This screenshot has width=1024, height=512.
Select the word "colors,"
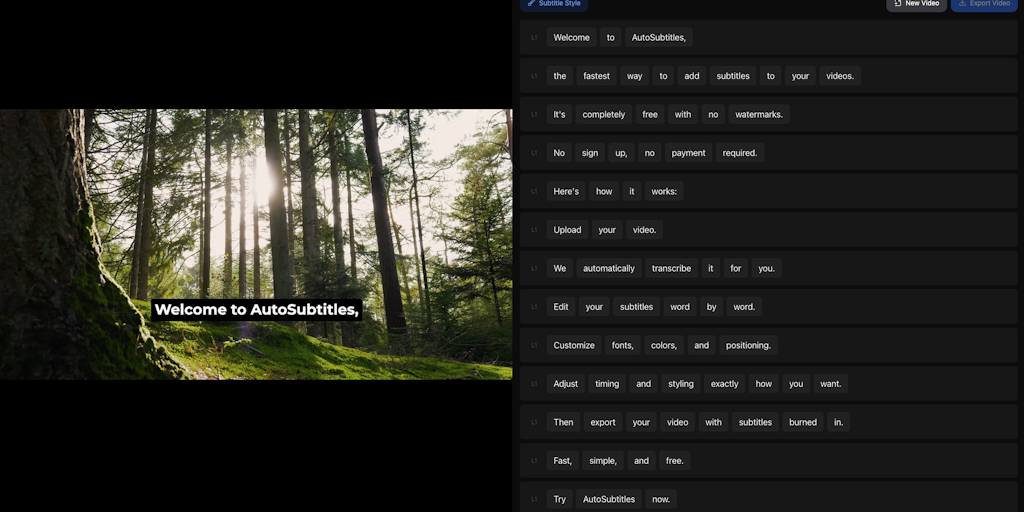(664, 345)
